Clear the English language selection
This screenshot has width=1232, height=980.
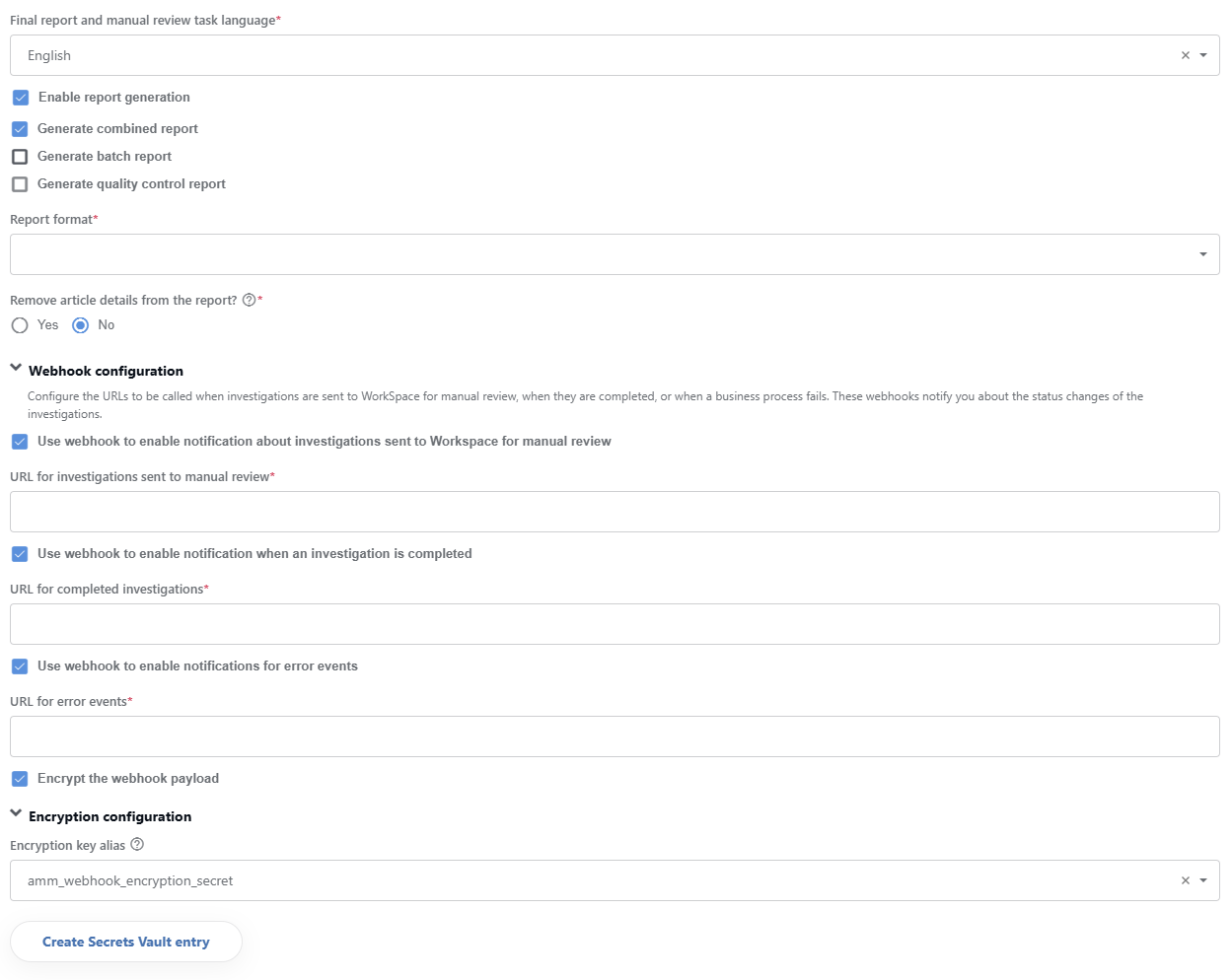point(1185,55)
